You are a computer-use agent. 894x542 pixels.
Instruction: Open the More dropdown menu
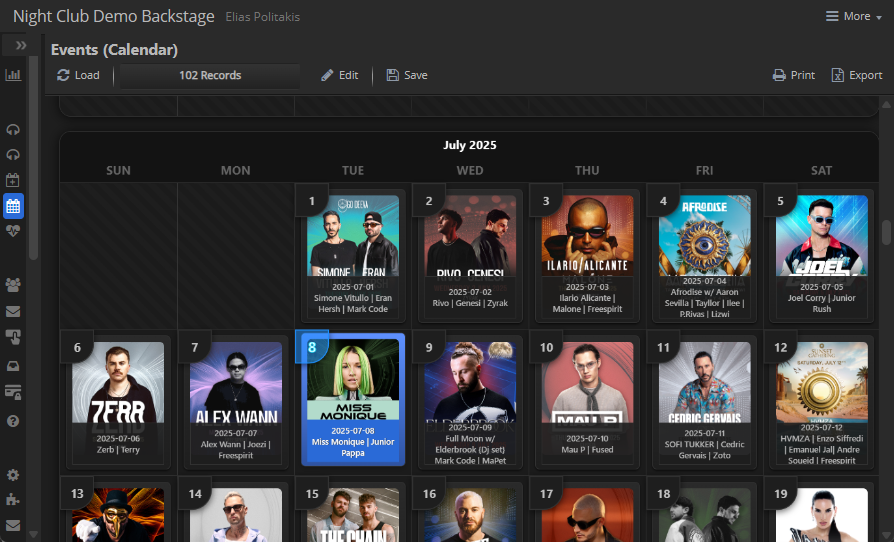click(x=847, y=16)
